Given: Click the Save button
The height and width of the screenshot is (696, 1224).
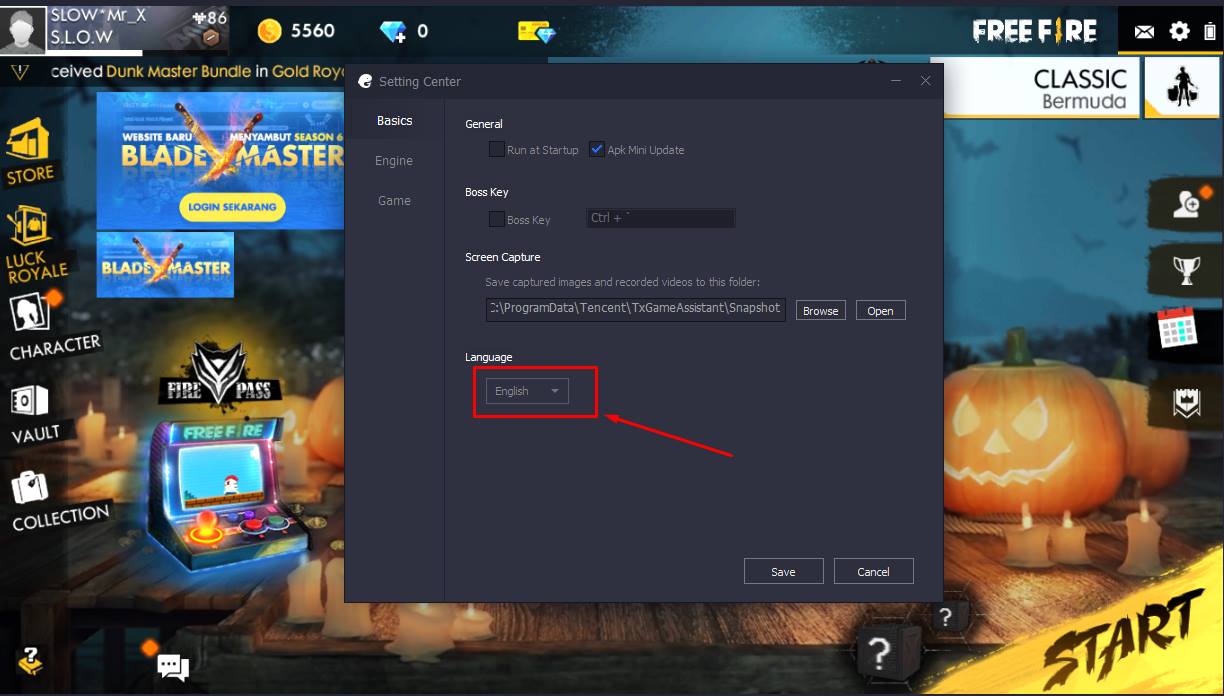Looking at the screenshot, I should (783, 571).
